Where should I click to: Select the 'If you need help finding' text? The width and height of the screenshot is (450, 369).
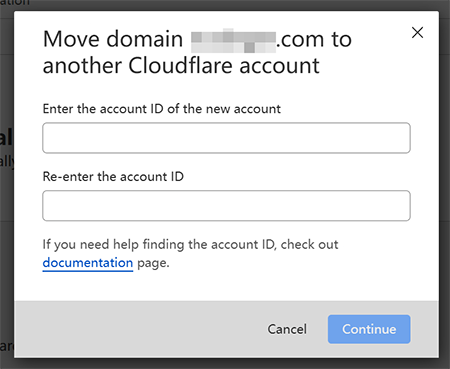190,253
